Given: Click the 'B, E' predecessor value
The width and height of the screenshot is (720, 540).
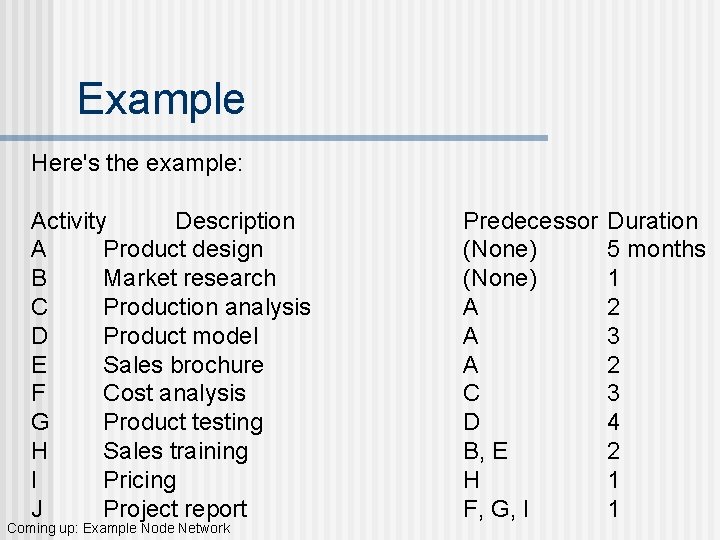Looking at the screenshot, I should click(x=485, y=452).
